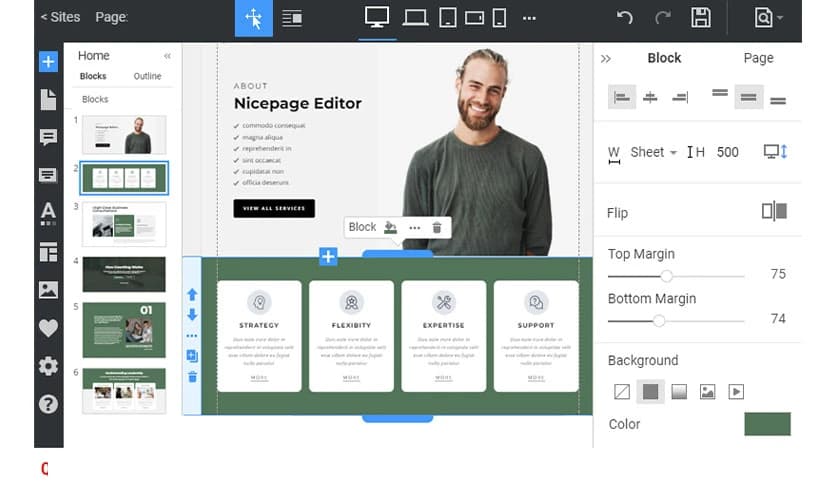Open block side options dots
Screen dimensions: 836x484
click(x=192, y=336)
